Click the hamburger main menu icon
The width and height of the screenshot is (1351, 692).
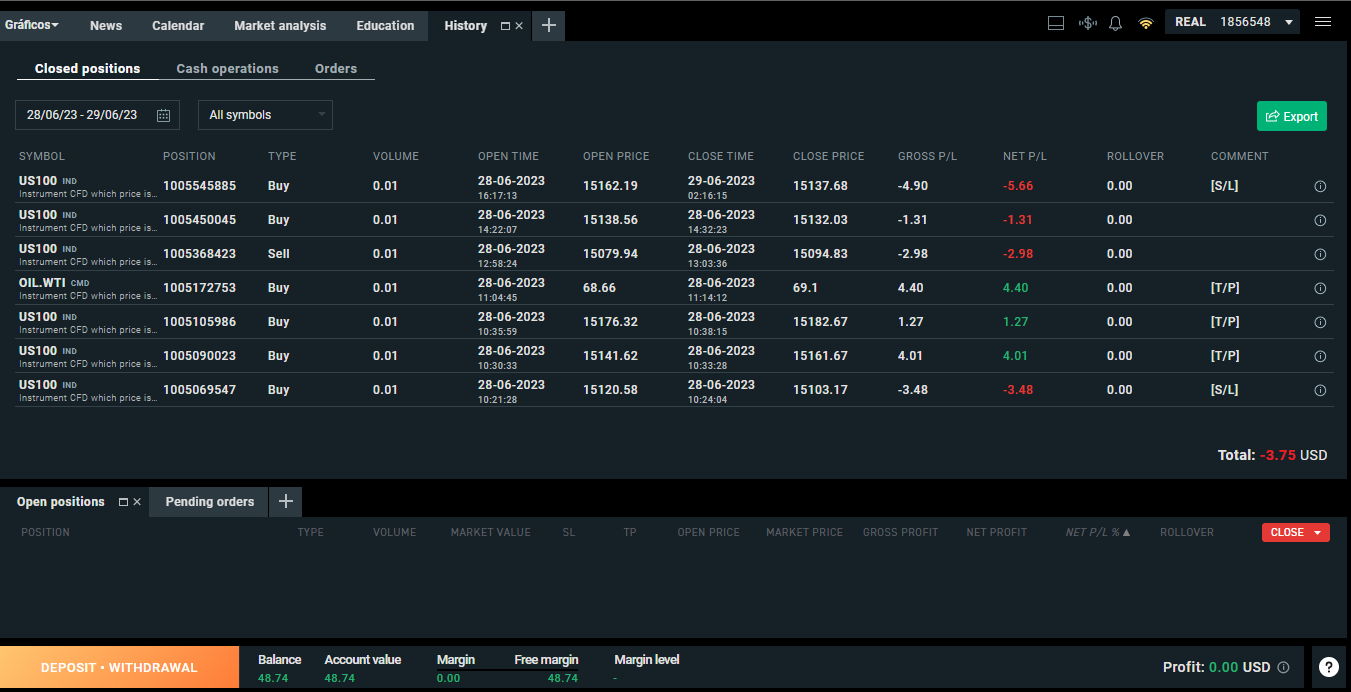point(1323,22)
